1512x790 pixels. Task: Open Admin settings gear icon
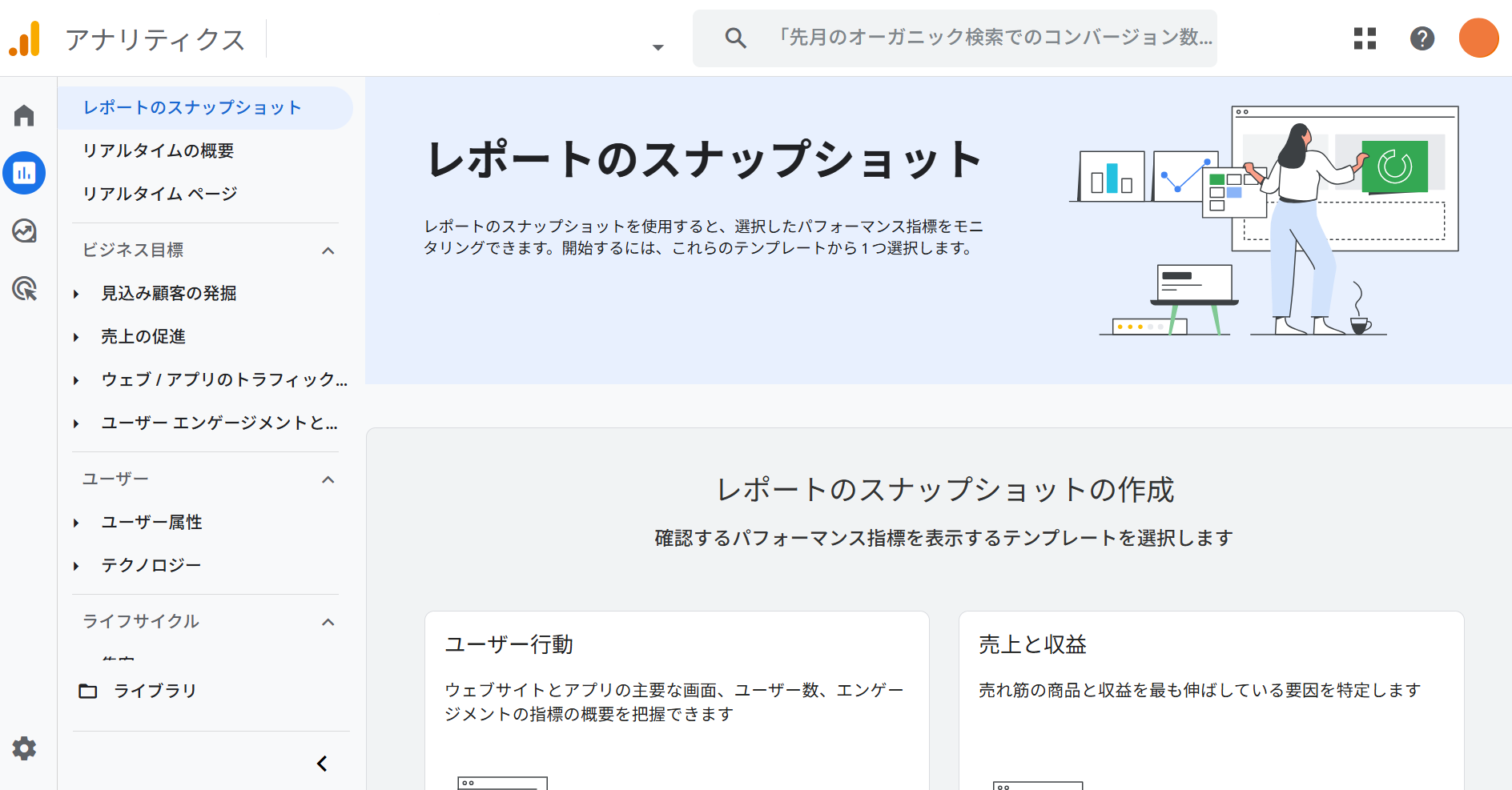[x=24, y=748]
